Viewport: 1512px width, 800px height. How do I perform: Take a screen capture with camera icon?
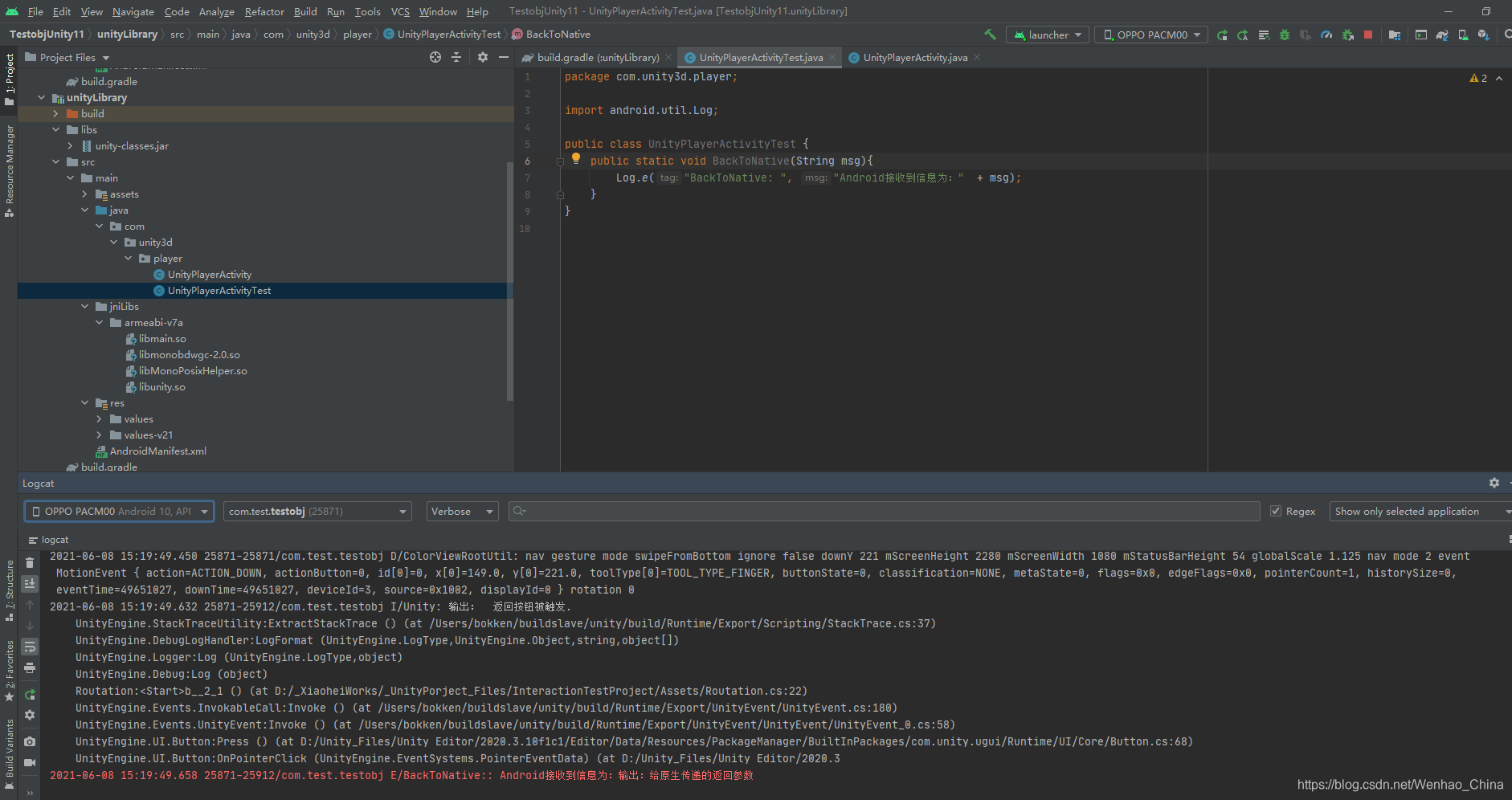tap(30, 741)
